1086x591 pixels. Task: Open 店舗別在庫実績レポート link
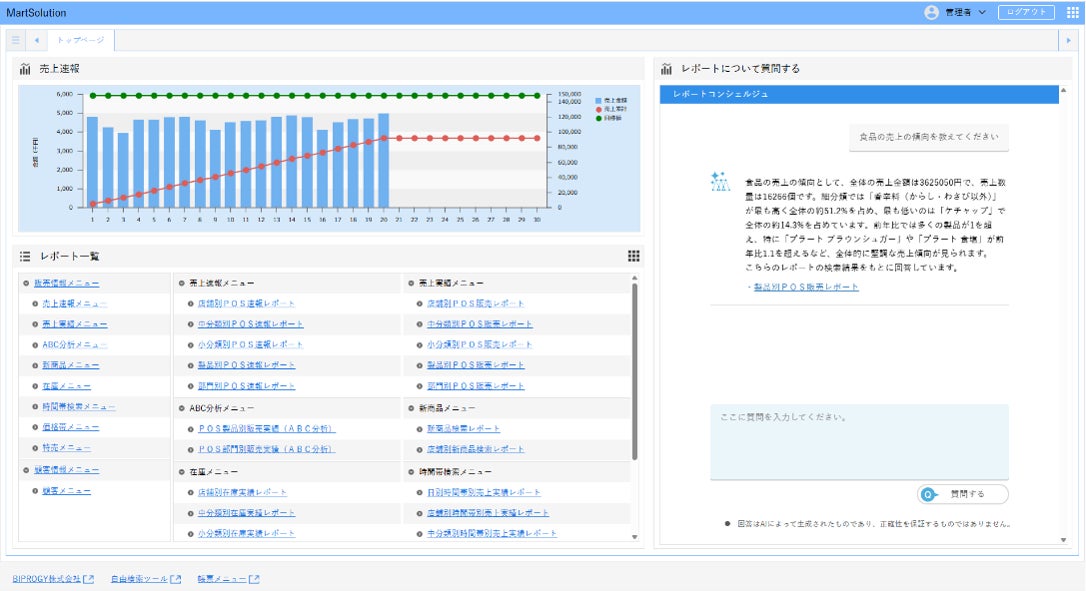[x=242, y=493]
